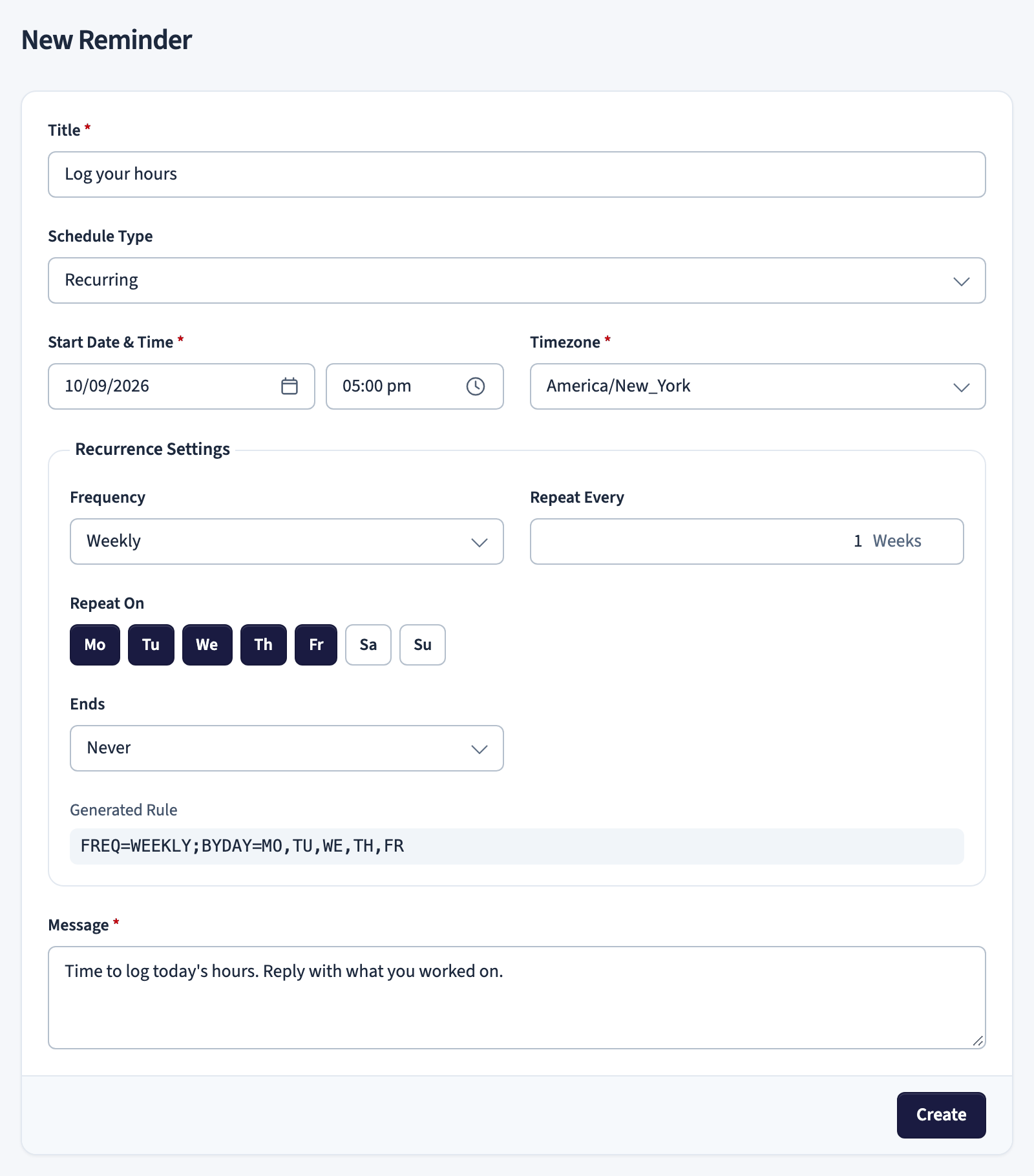Click inside the Message text area
The image size is (1034, 1176).
(517, 998)
